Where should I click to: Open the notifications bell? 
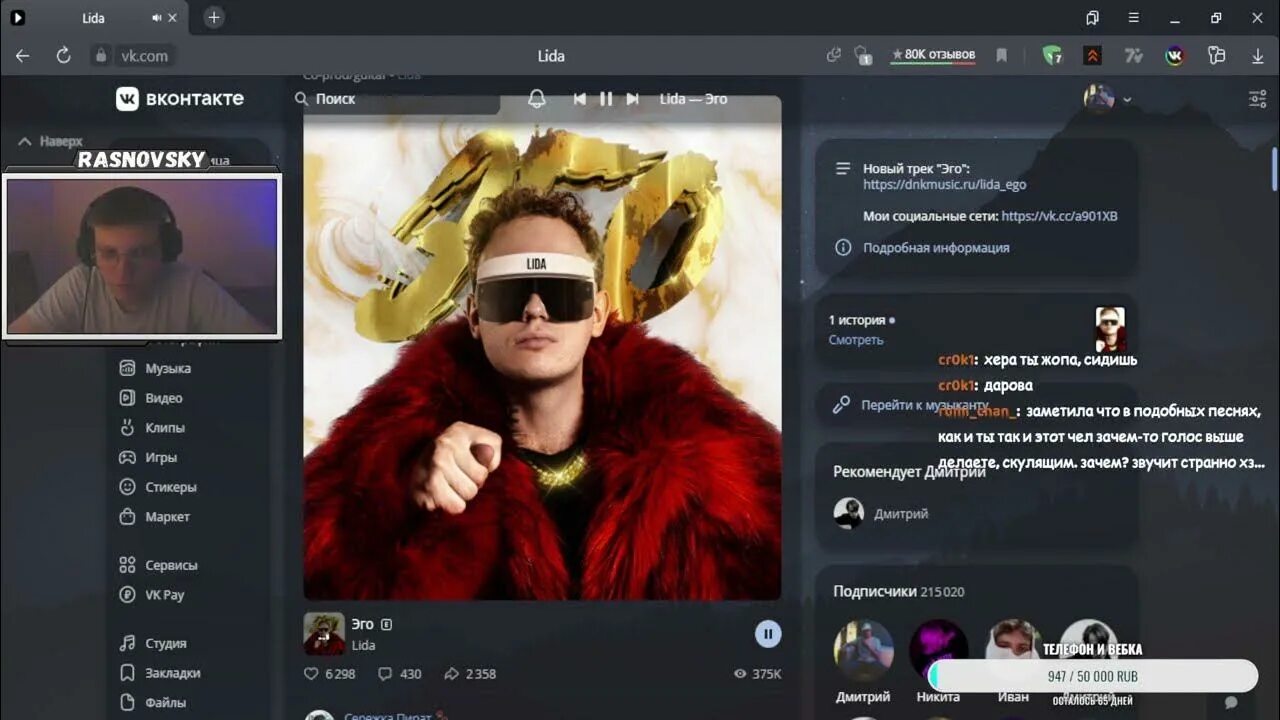coord(537,99)
